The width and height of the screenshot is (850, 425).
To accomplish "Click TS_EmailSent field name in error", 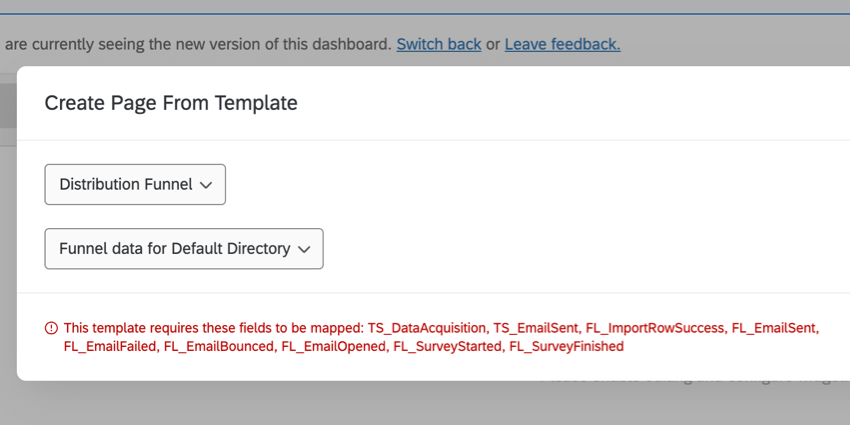I will [x=534, y=328].
